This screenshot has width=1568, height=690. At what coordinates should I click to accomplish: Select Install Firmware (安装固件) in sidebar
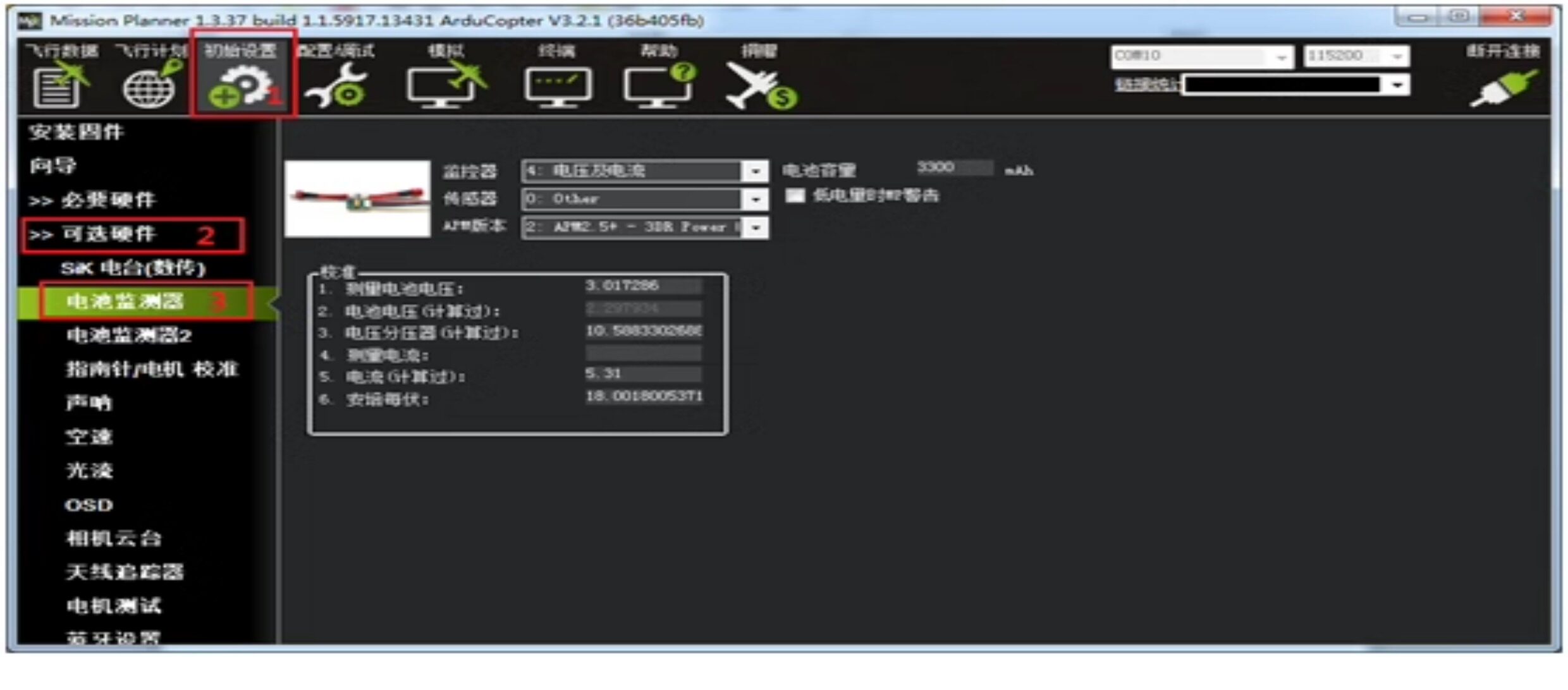click(x=76, y=132)
